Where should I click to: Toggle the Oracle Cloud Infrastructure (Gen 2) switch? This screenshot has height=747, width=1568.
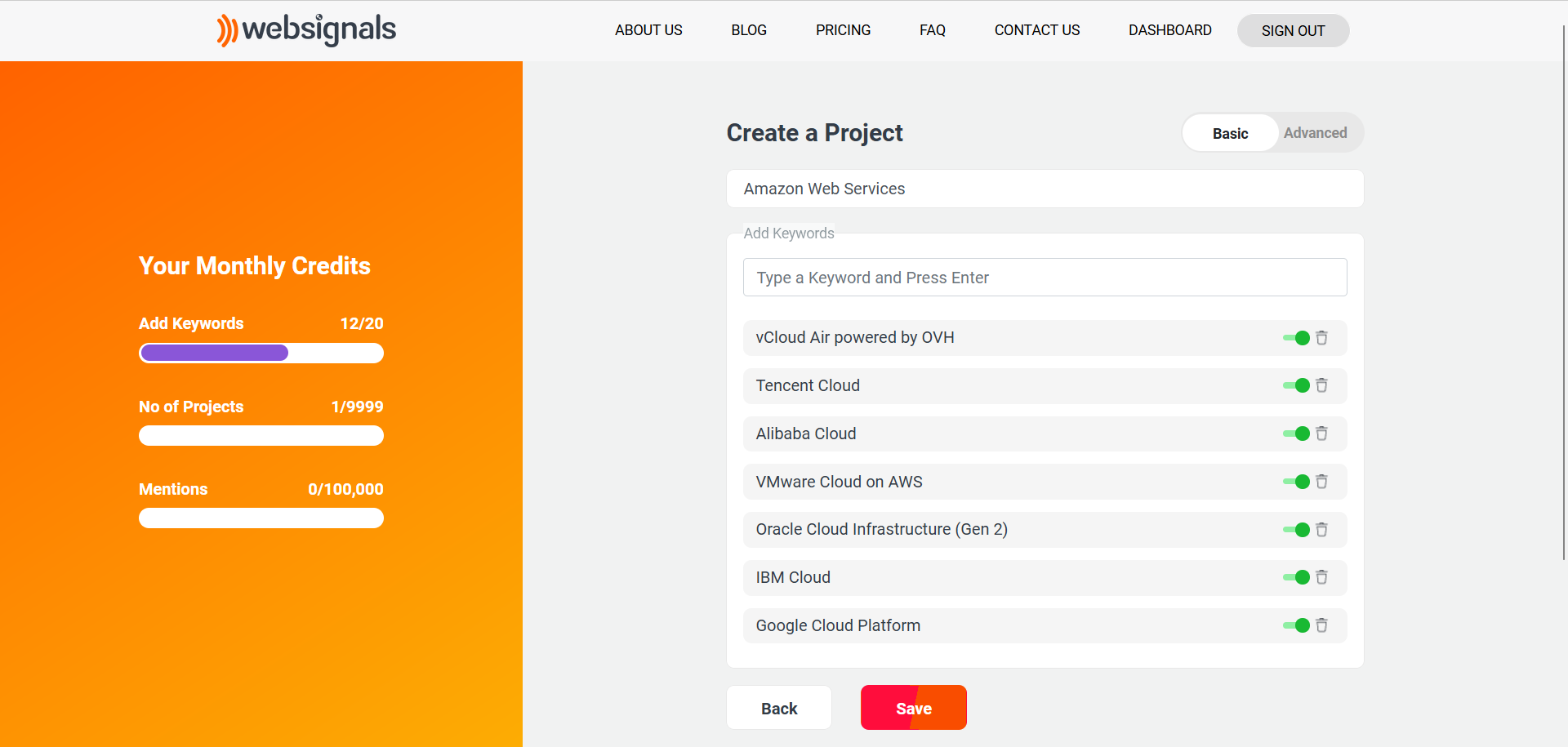(x=1296, y=530)
